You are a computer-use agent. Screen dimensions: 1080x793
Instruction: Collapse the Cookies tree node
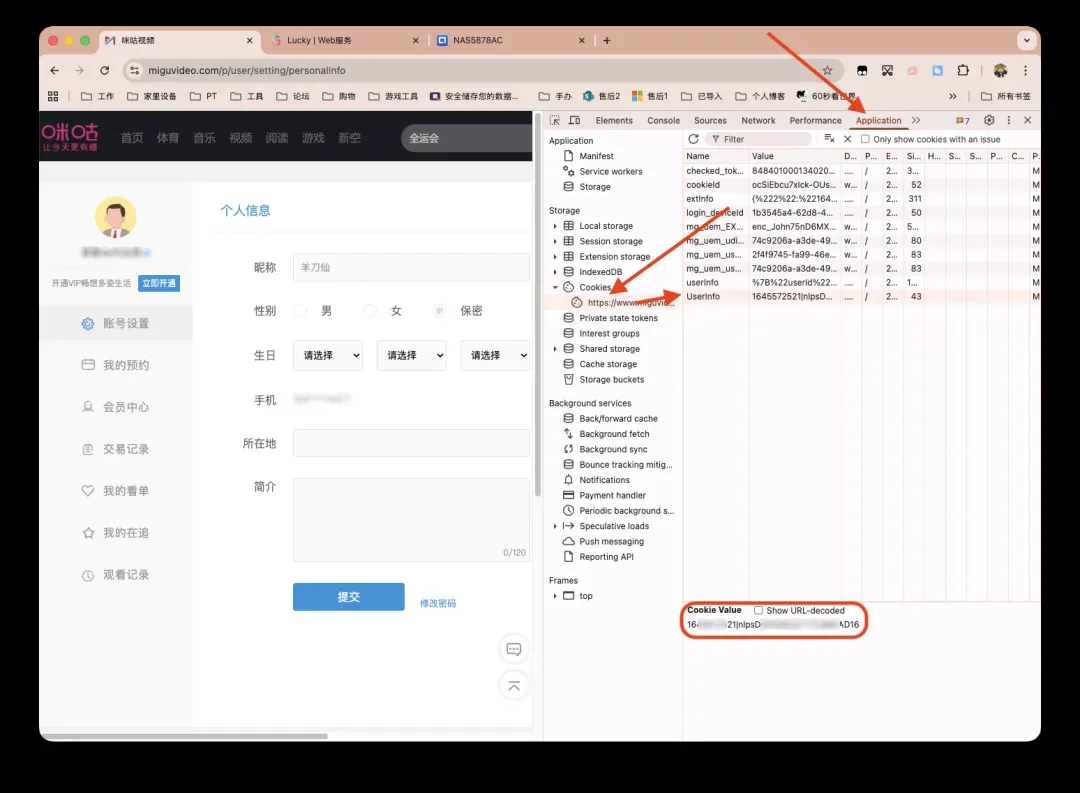pos(555,287)
